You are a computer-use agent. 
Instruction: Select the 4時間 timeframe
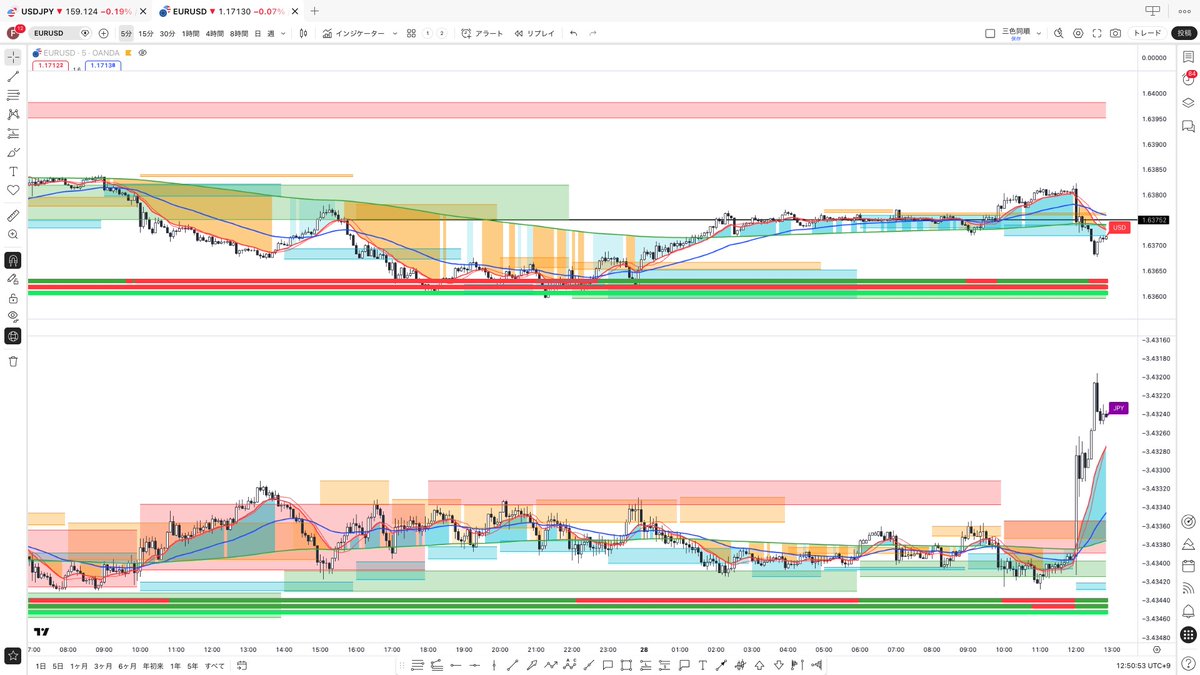(215, 33)
